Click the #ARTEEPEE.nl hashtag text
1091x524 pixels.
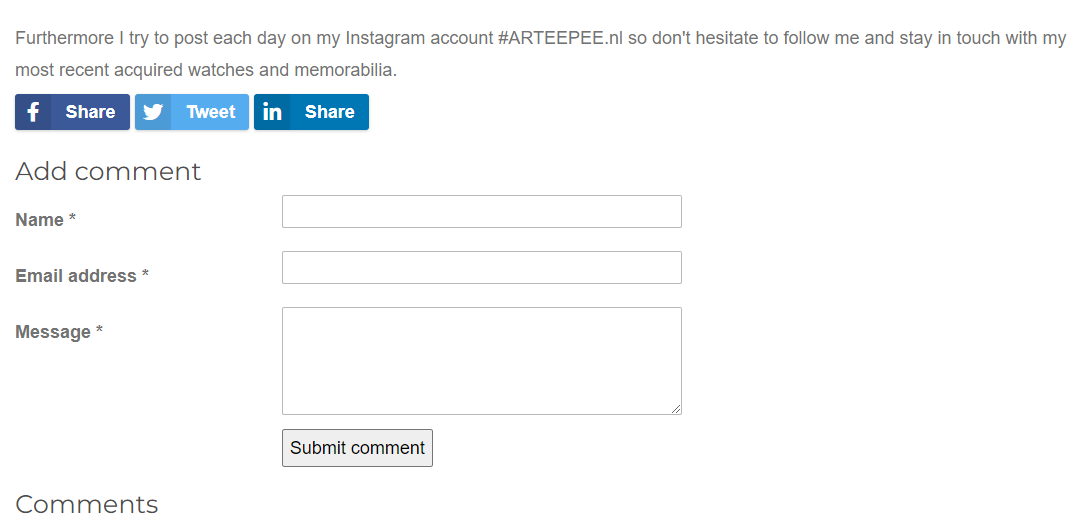tap(560, 39)
